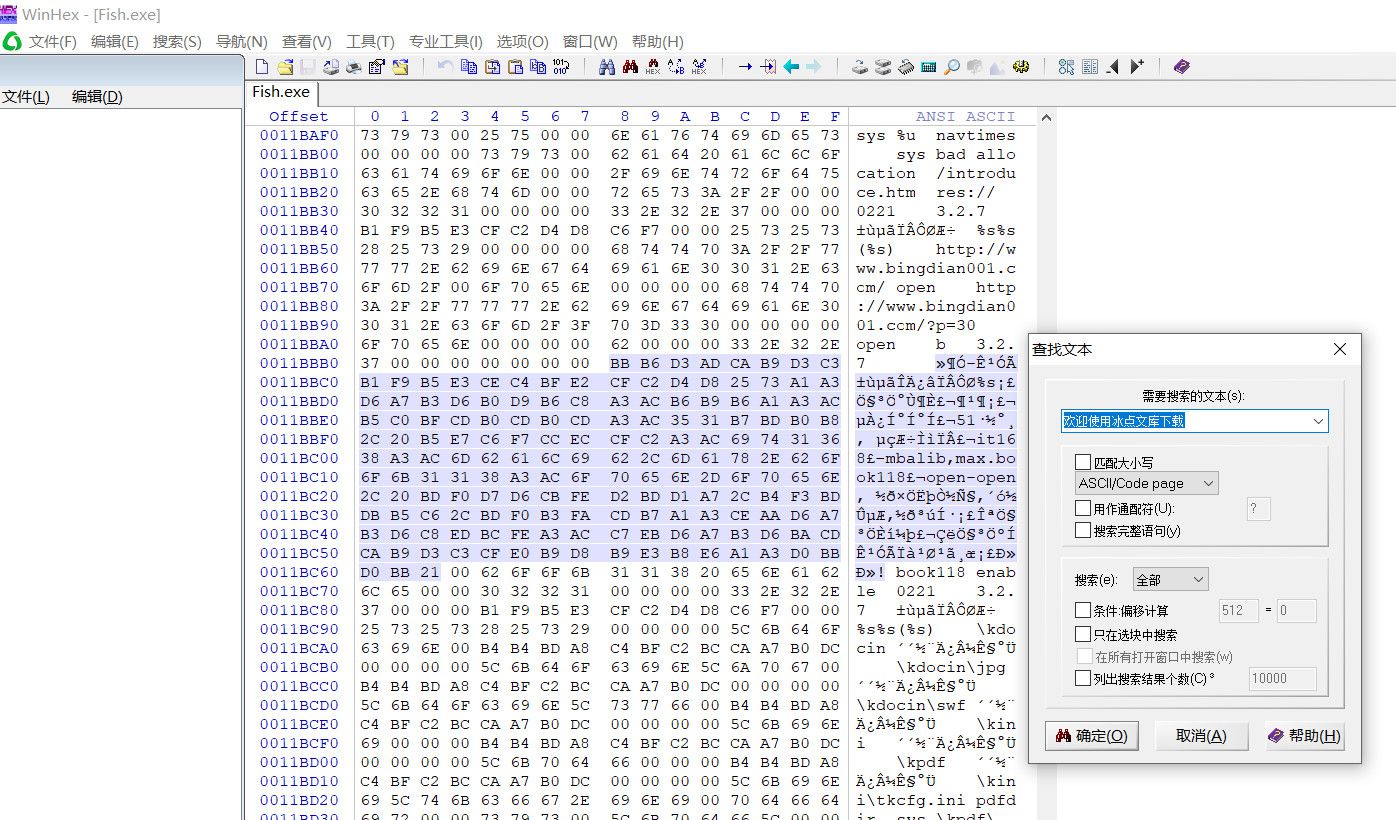Click the teal Back arrow icon
Viewport: 1396px width, 820px height.
click(791, 67)
